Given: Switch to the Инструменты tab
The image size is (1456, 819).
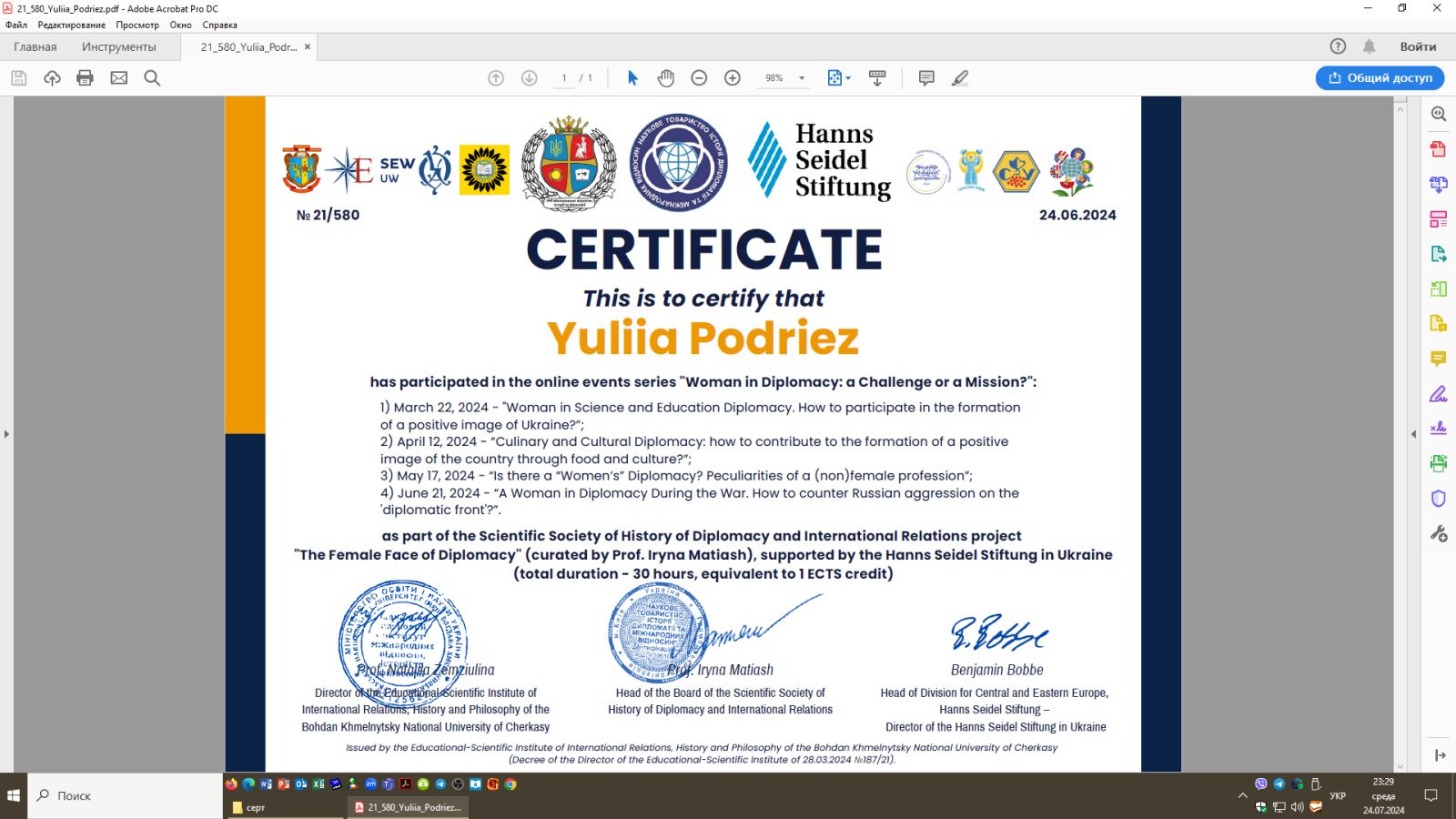Looking at the screenshot, I should pos(119,46).
